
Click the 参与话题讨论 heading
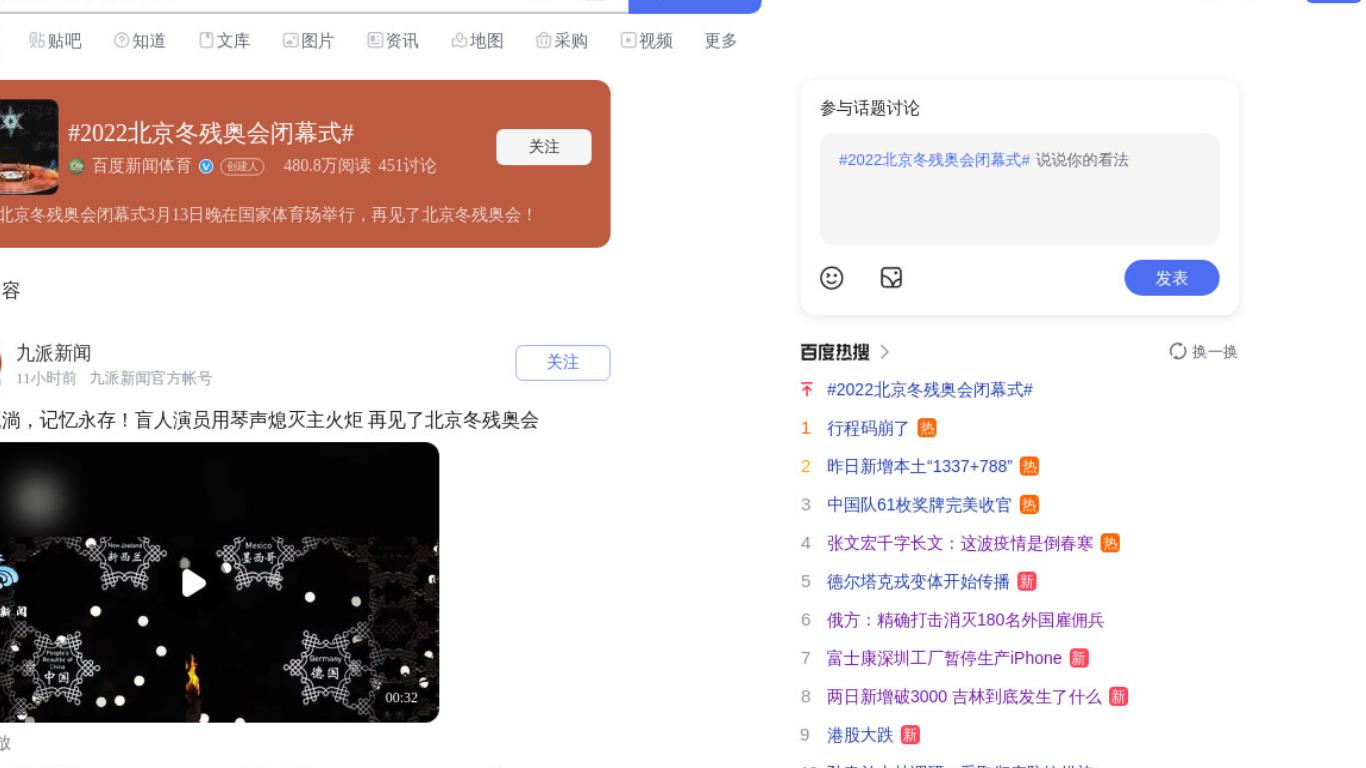(x=870, y=108)
